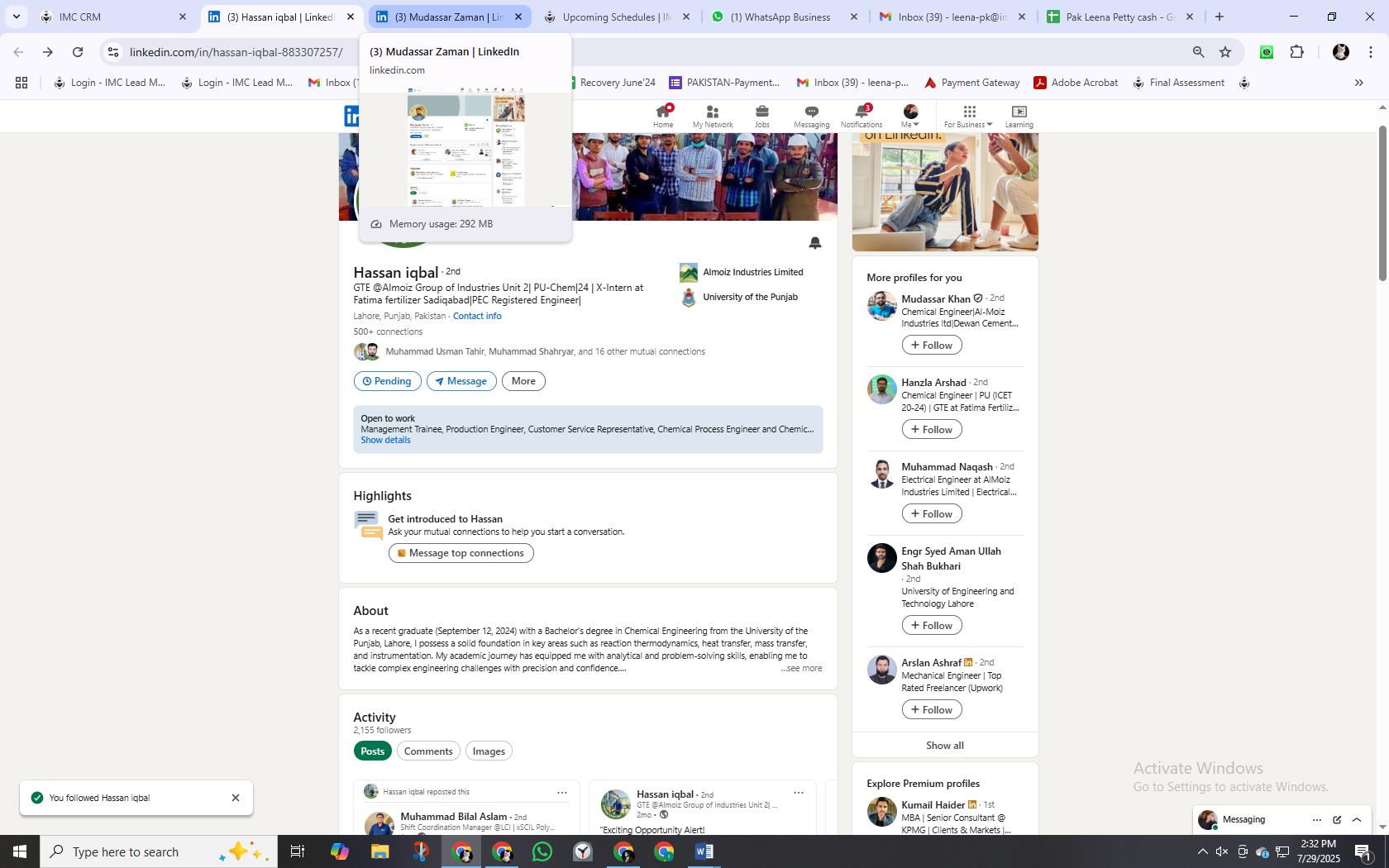Open Chrome profile avatar
The image size is (1389, 868).
click(x=1340, y=52)
